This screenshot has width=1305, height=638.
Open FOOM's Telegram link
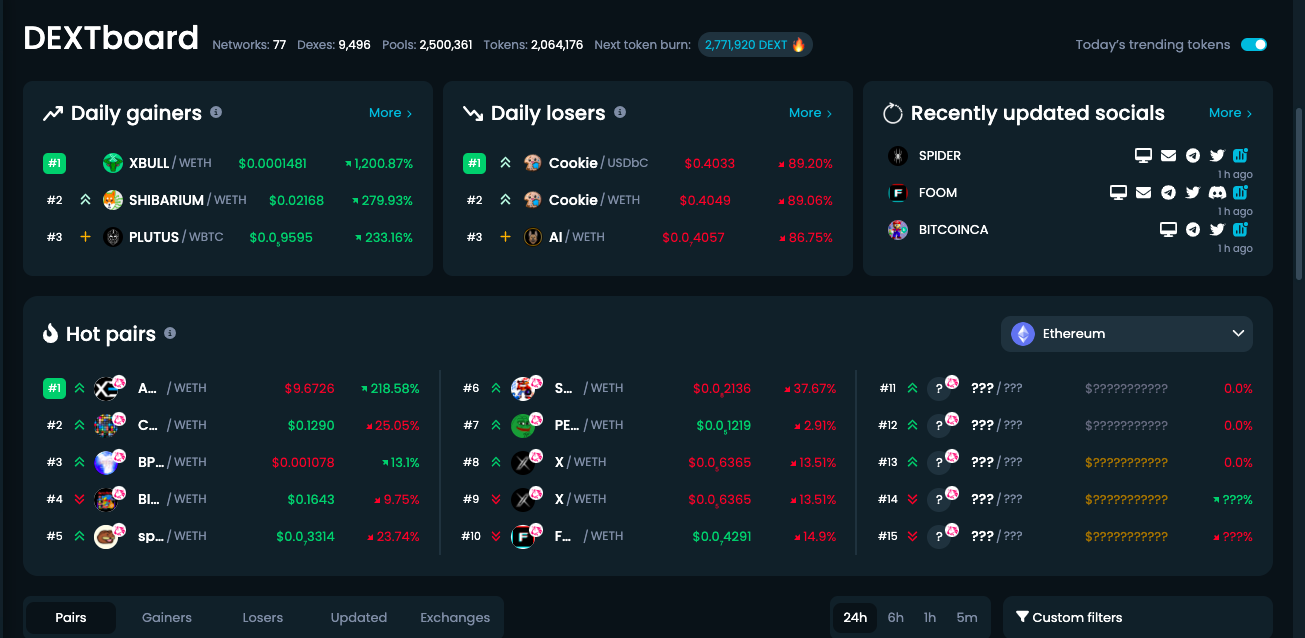(1168, 193)
